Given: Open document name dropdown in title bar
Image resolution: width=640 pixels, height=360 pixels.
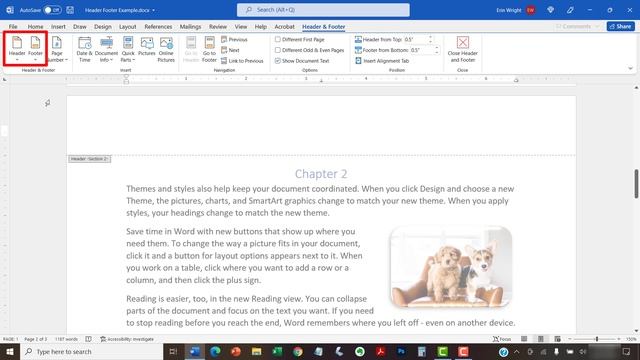Looking at the screenshot, I should [x=153, y=10].
